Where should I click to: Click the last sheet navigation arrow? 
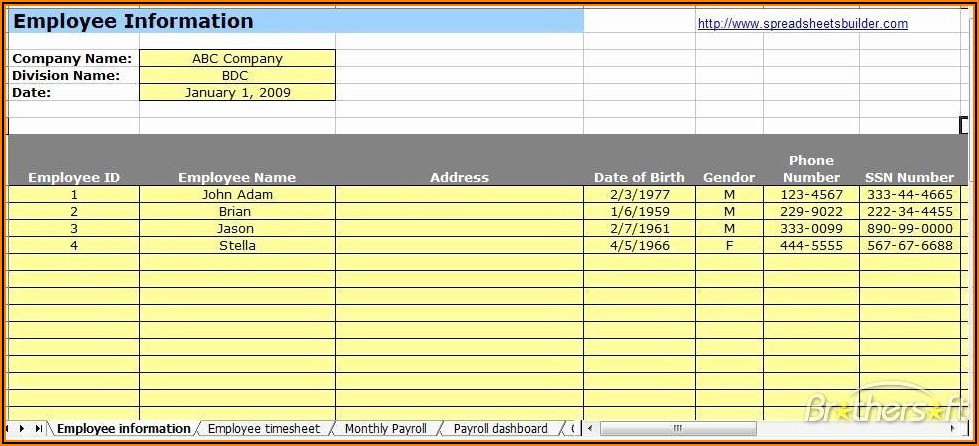pyautogui.click(x=39, y=429)
